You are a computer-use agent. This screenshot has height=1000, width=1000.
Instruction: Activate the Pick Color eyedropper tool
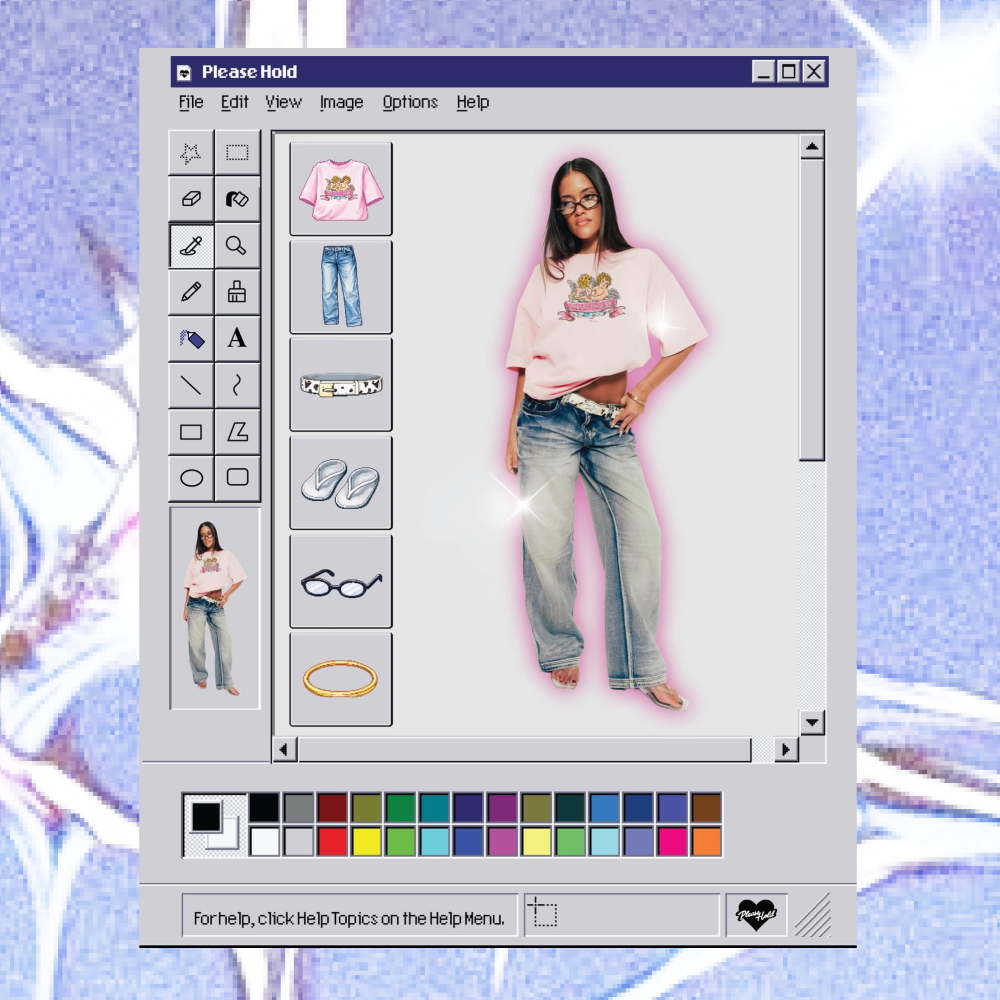(191, 246)
